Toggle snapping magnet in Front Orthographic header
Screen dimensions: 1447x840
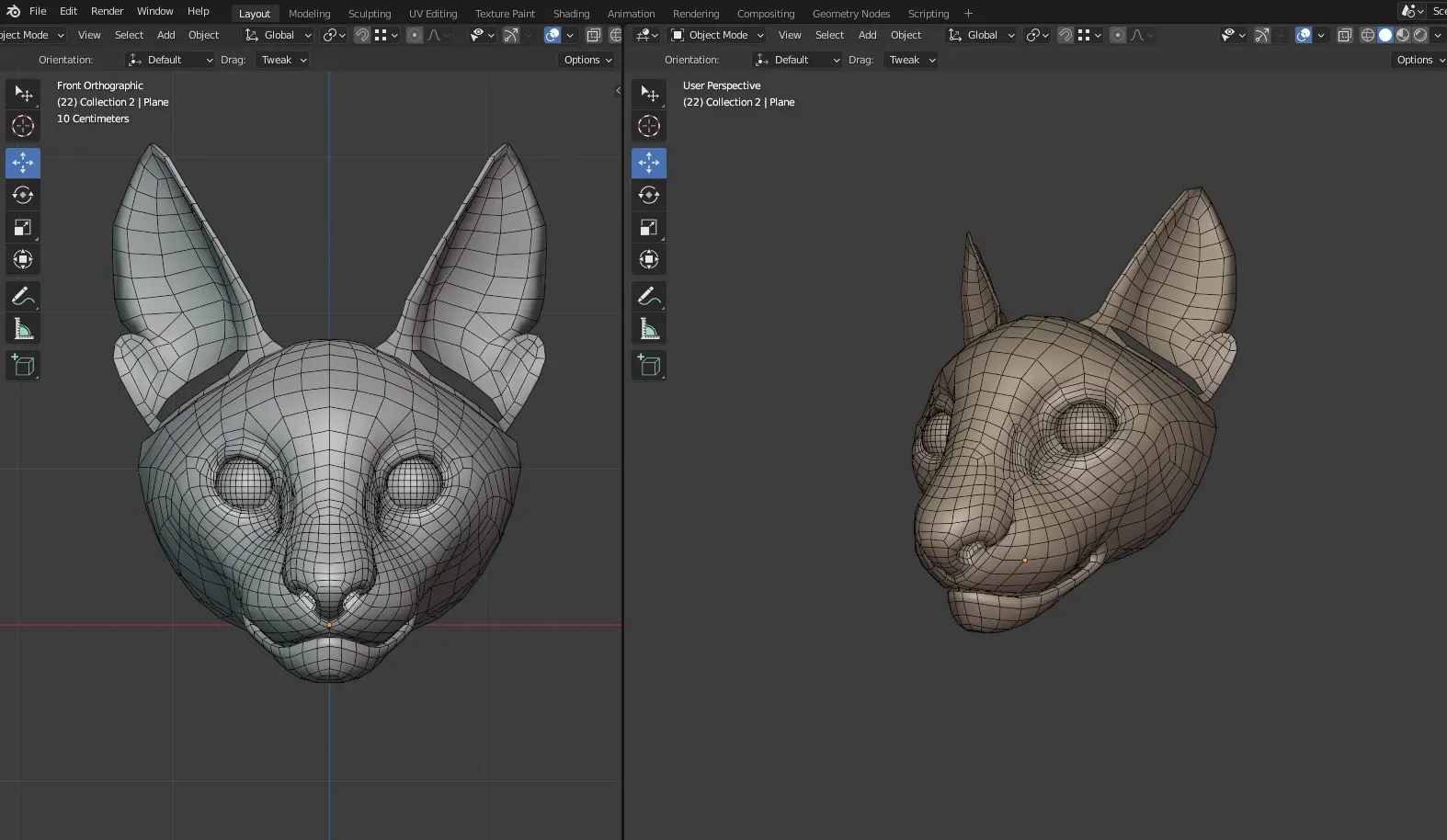[362, 35]
